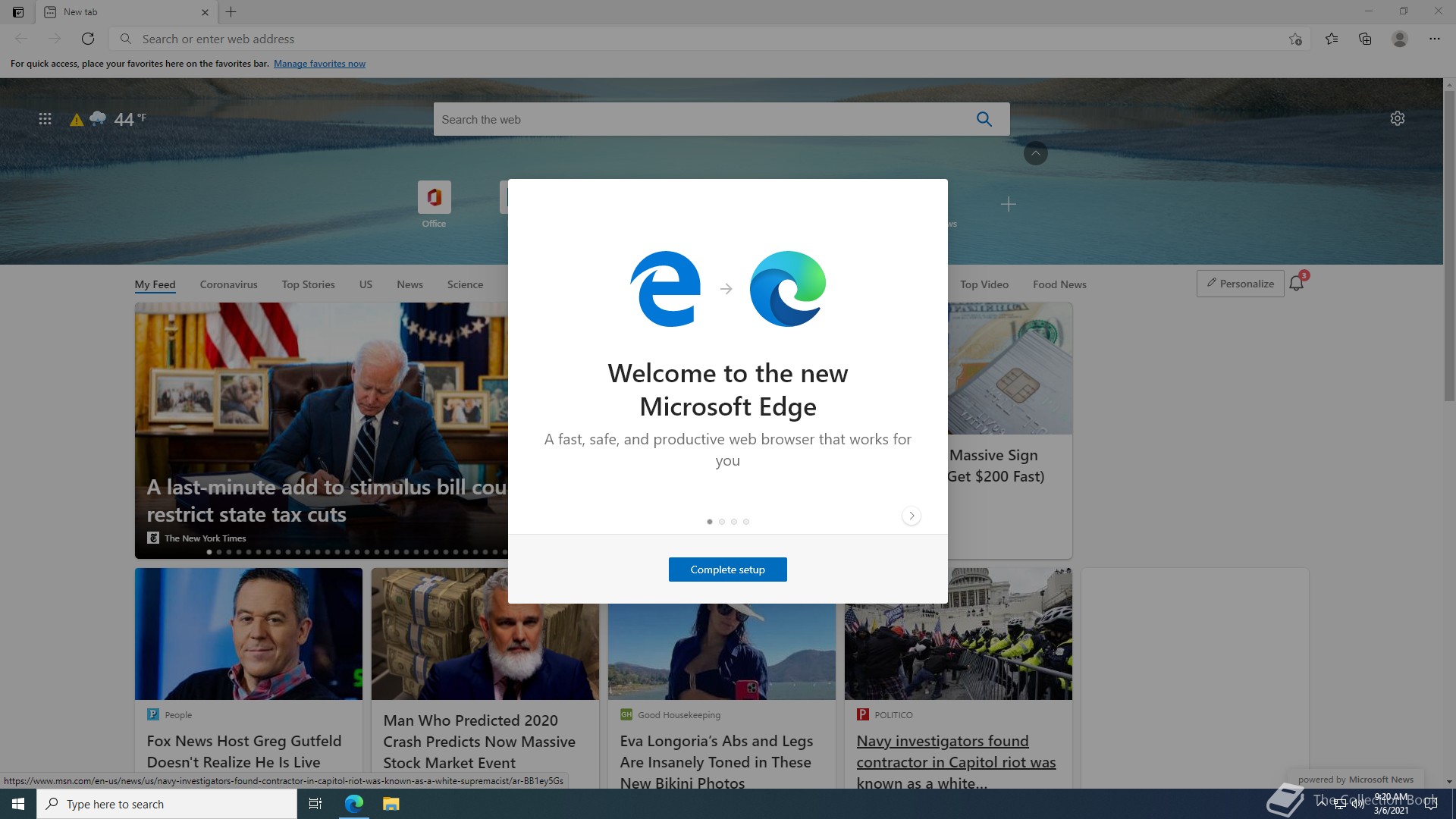Refresh the page
Viewport: 1456px width, 819px height.
coord(88,39)
